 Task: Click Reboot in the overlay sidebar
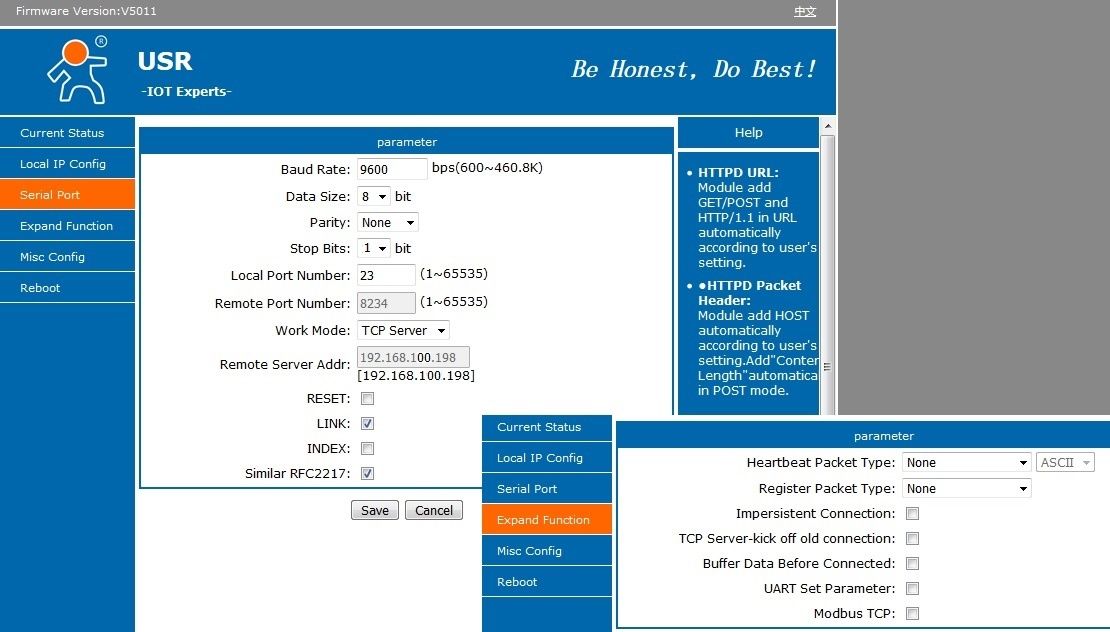click(x=547, y=582)
